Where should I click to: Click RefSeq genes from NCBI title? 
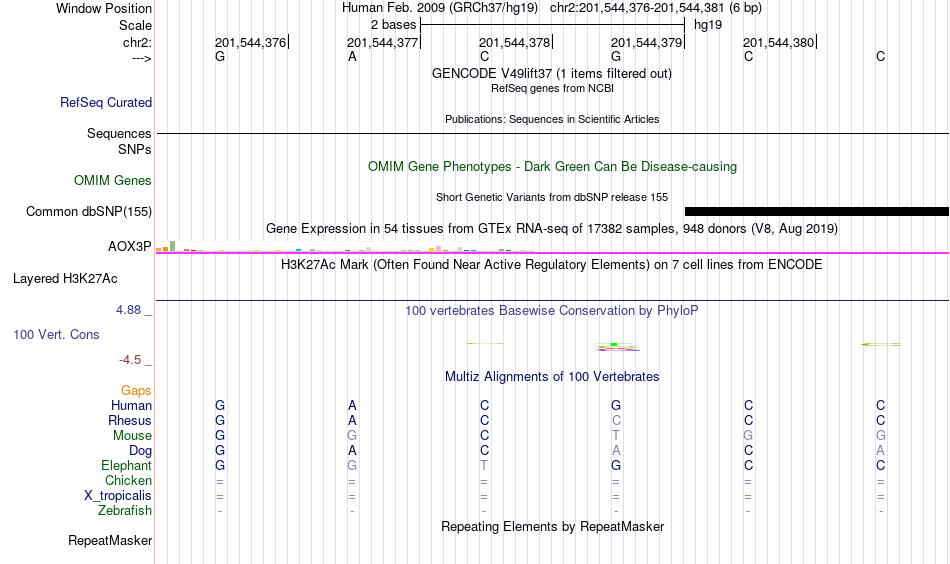(x=553, y=88)
